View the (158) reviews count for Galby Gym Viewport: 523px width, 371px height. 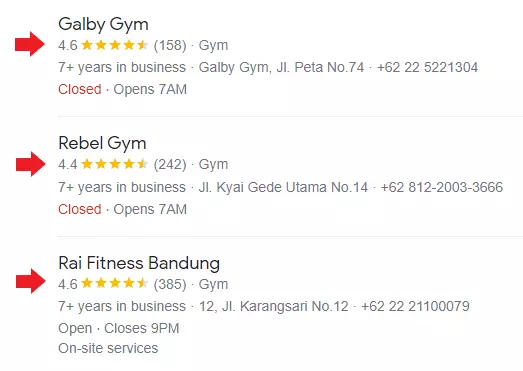[170, 45]
